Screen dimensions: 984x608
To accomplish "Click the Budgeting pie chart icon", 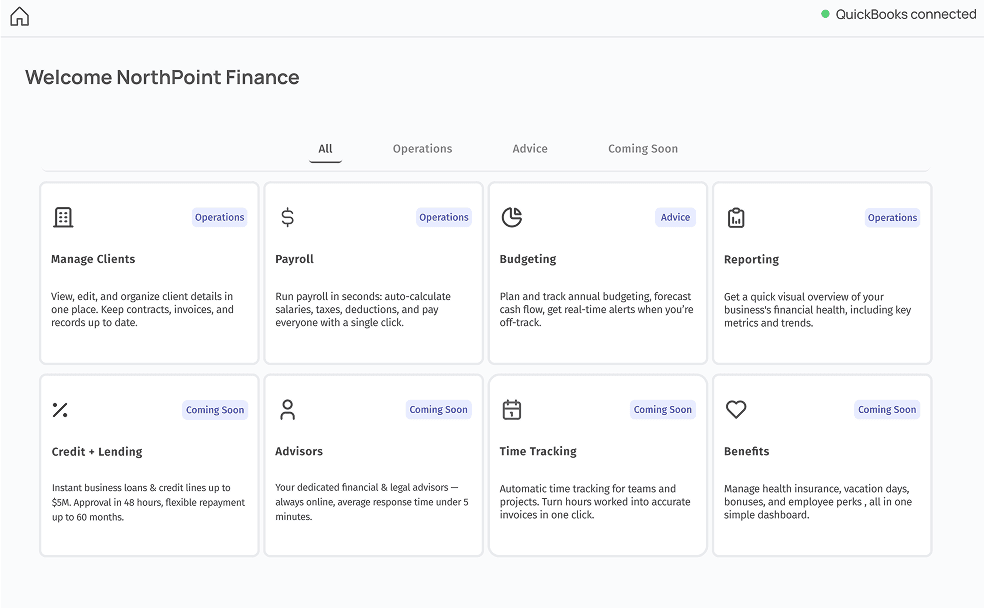I will point(510,217).
